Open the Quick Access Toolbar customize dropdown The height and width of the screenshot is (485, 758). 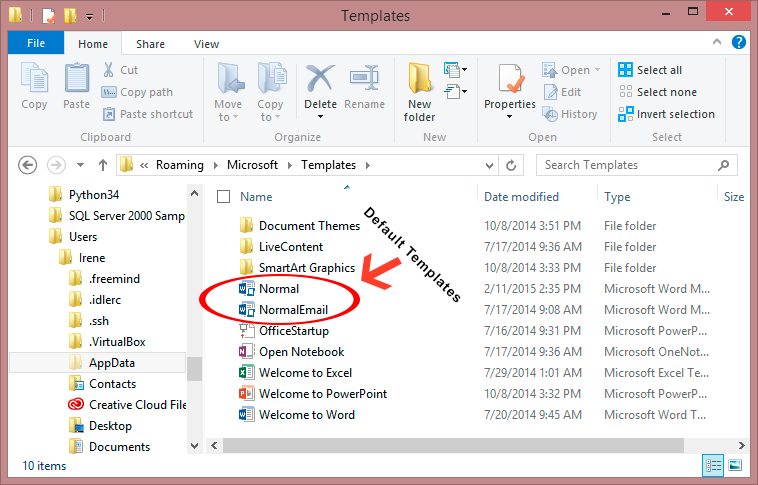89,17
